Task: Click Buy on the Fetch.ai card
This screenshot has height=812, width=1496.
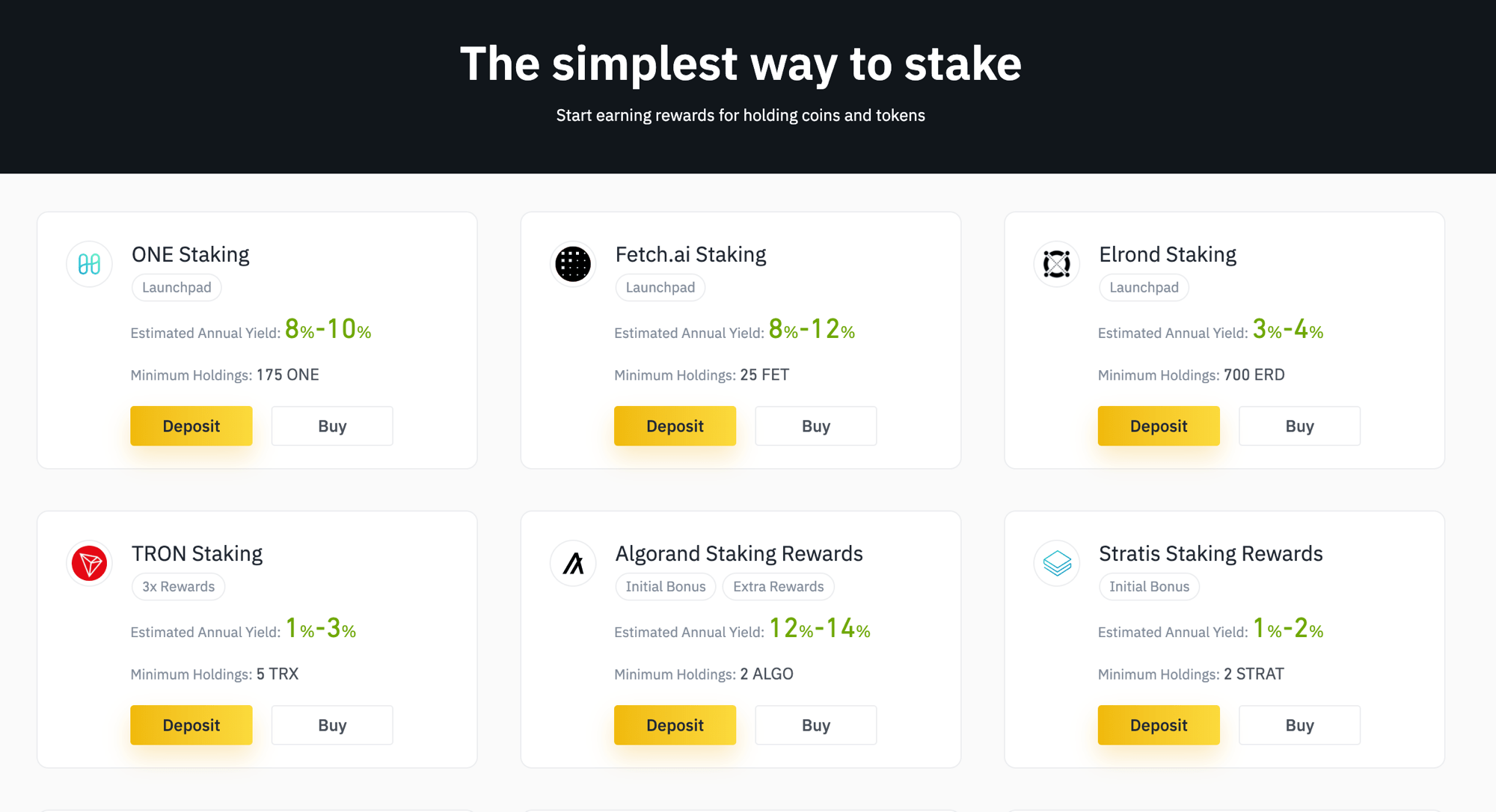Action: [815, 425]
